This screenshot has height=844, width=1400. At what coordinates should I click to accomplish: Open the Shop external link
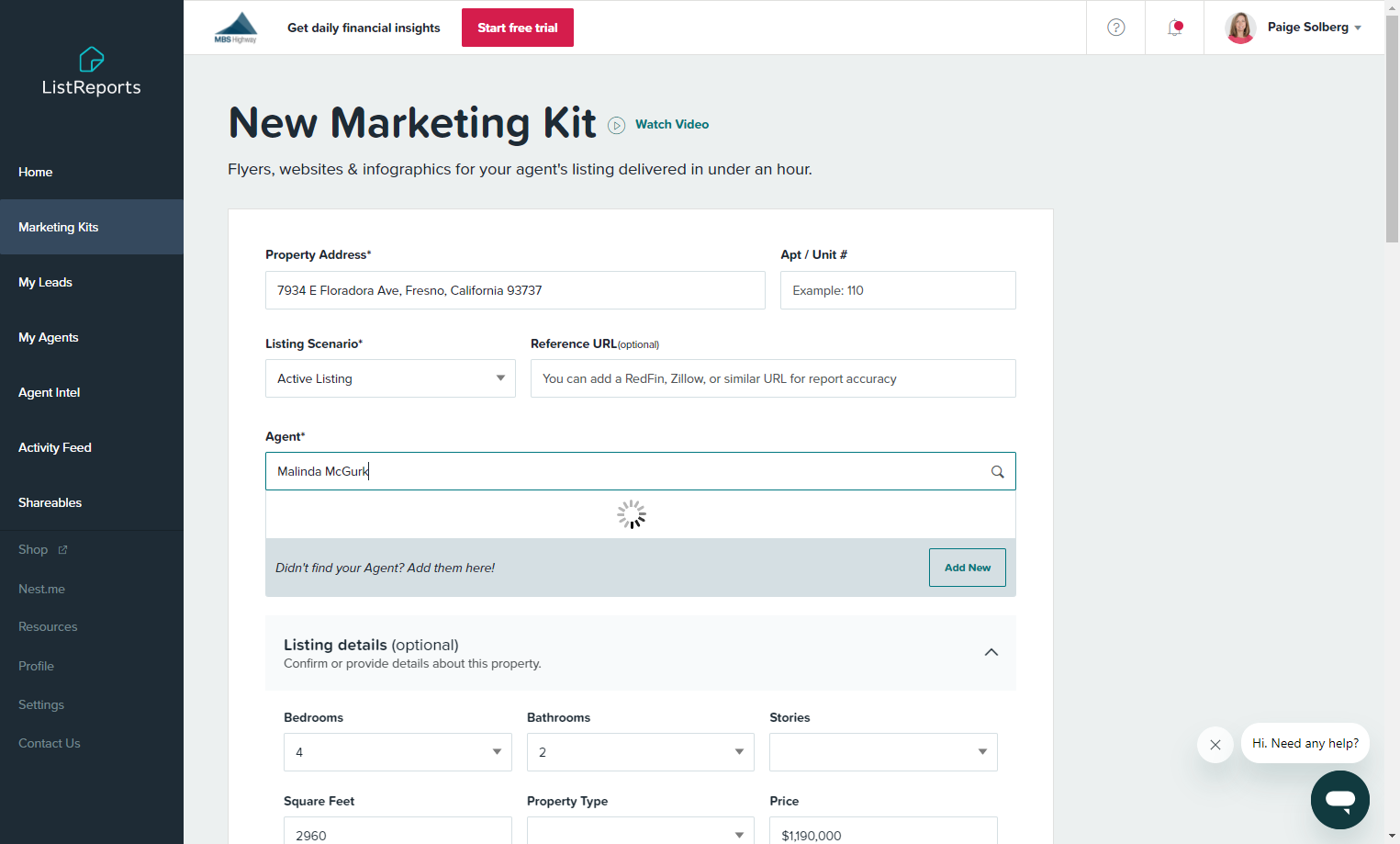click(x=43, y=549)
